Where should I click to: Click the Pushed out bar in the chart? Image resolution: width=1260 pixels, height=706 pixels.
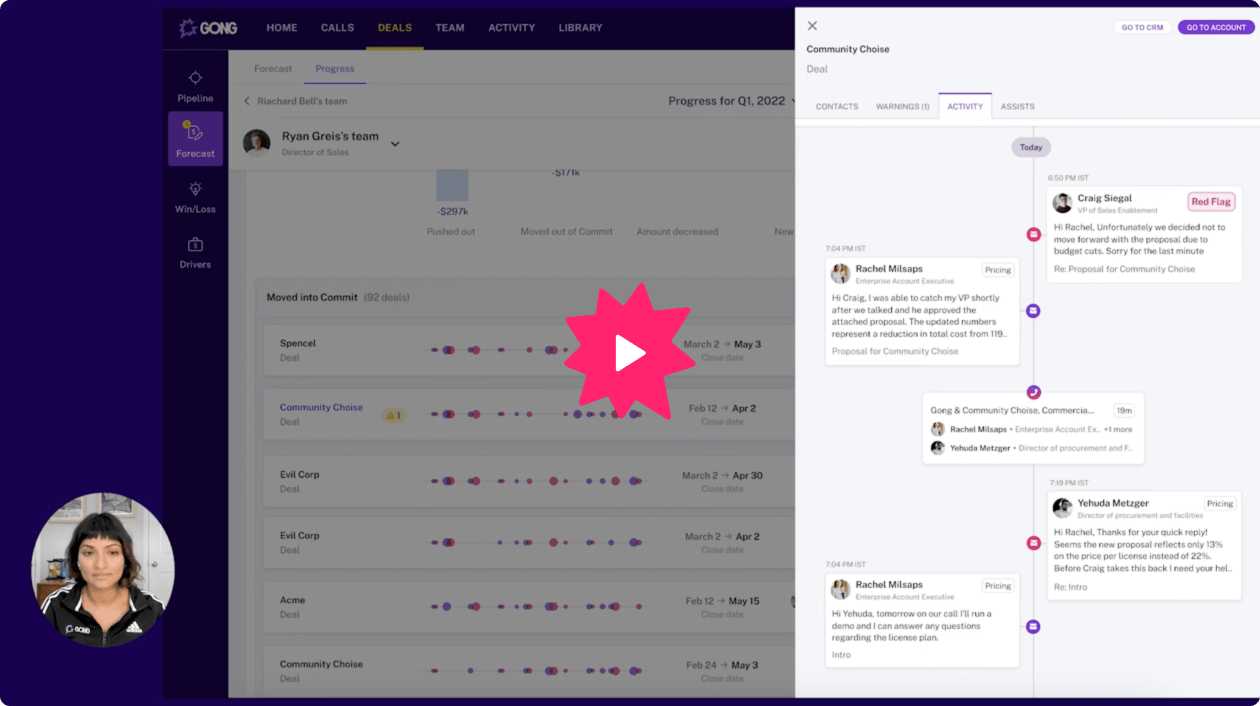[452, 185]
